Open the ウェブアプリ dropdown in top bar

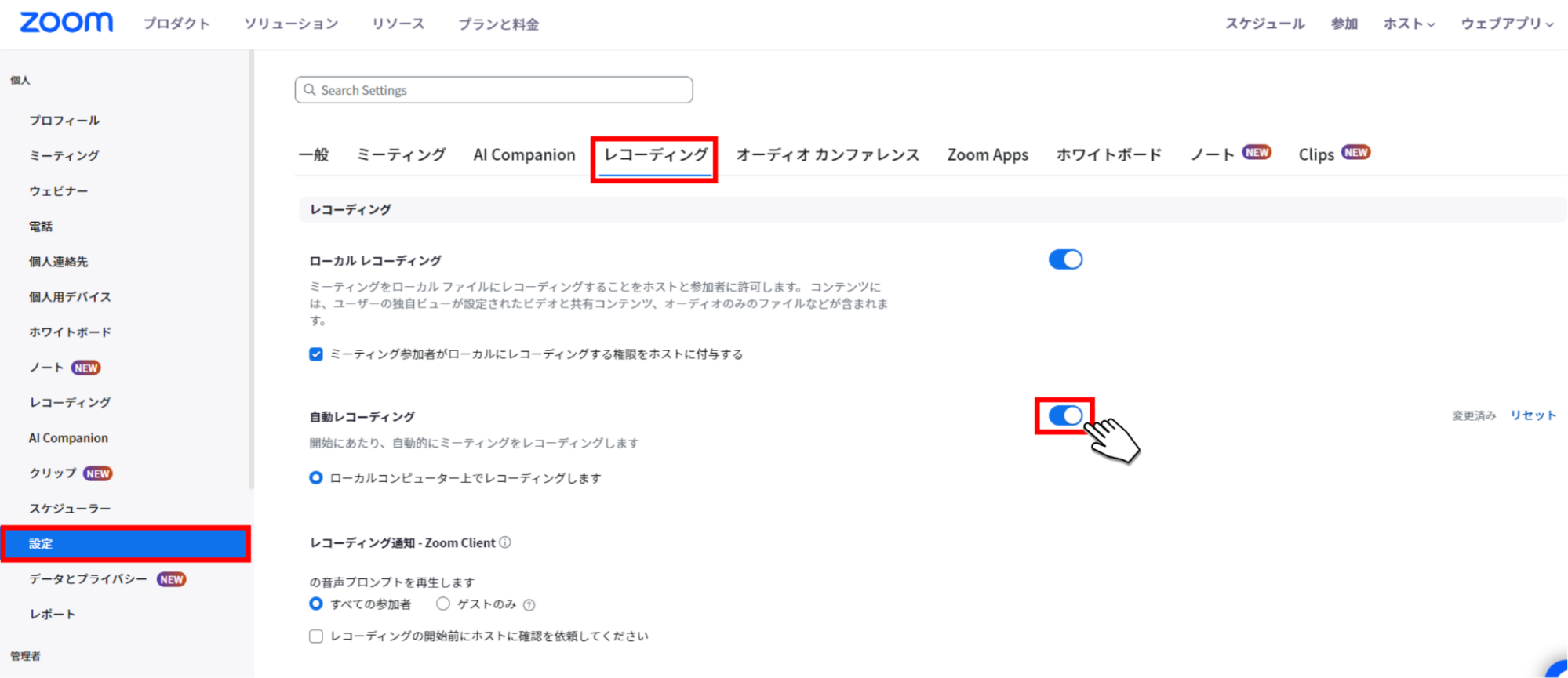[x=1506, y=24]
